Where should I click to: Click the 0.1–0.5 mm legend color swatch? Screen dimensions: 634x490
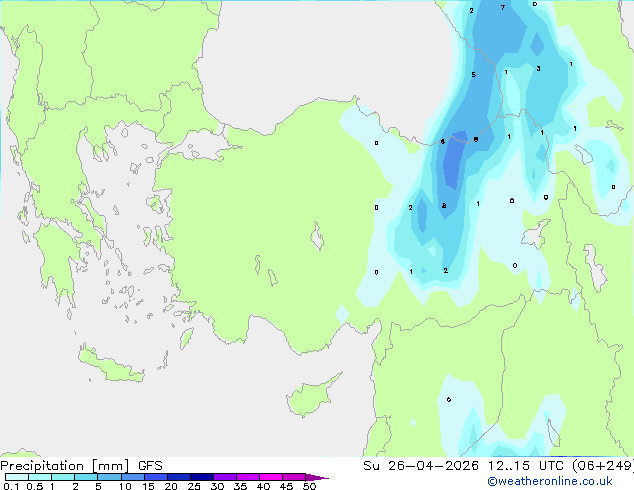(17, 477)
